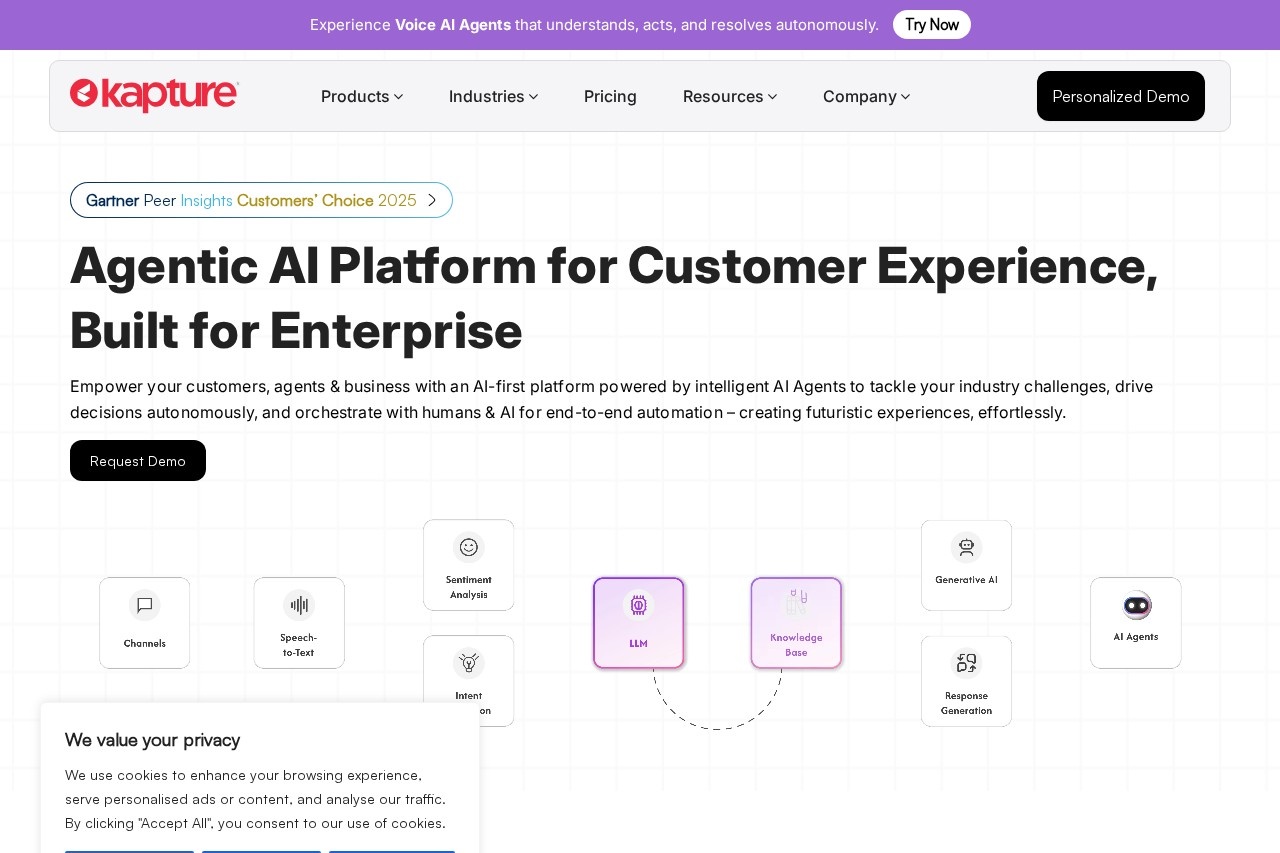This screenshot has height=853, width=1280.
Task: Open the Company dropdown menu
Action: 866,96
